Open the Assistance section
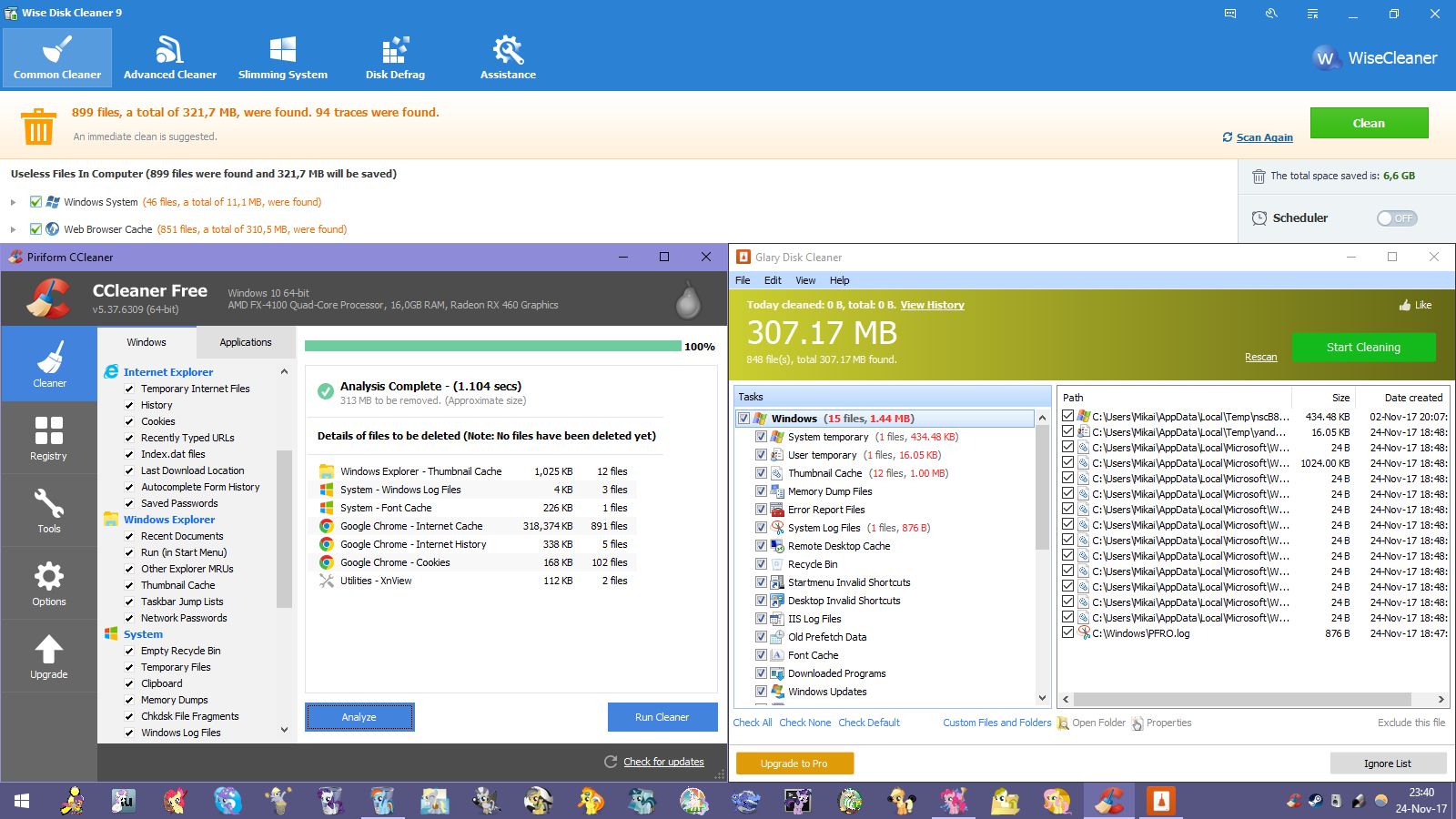Viewport: 1456px width, 819px height. pos(508,57)
